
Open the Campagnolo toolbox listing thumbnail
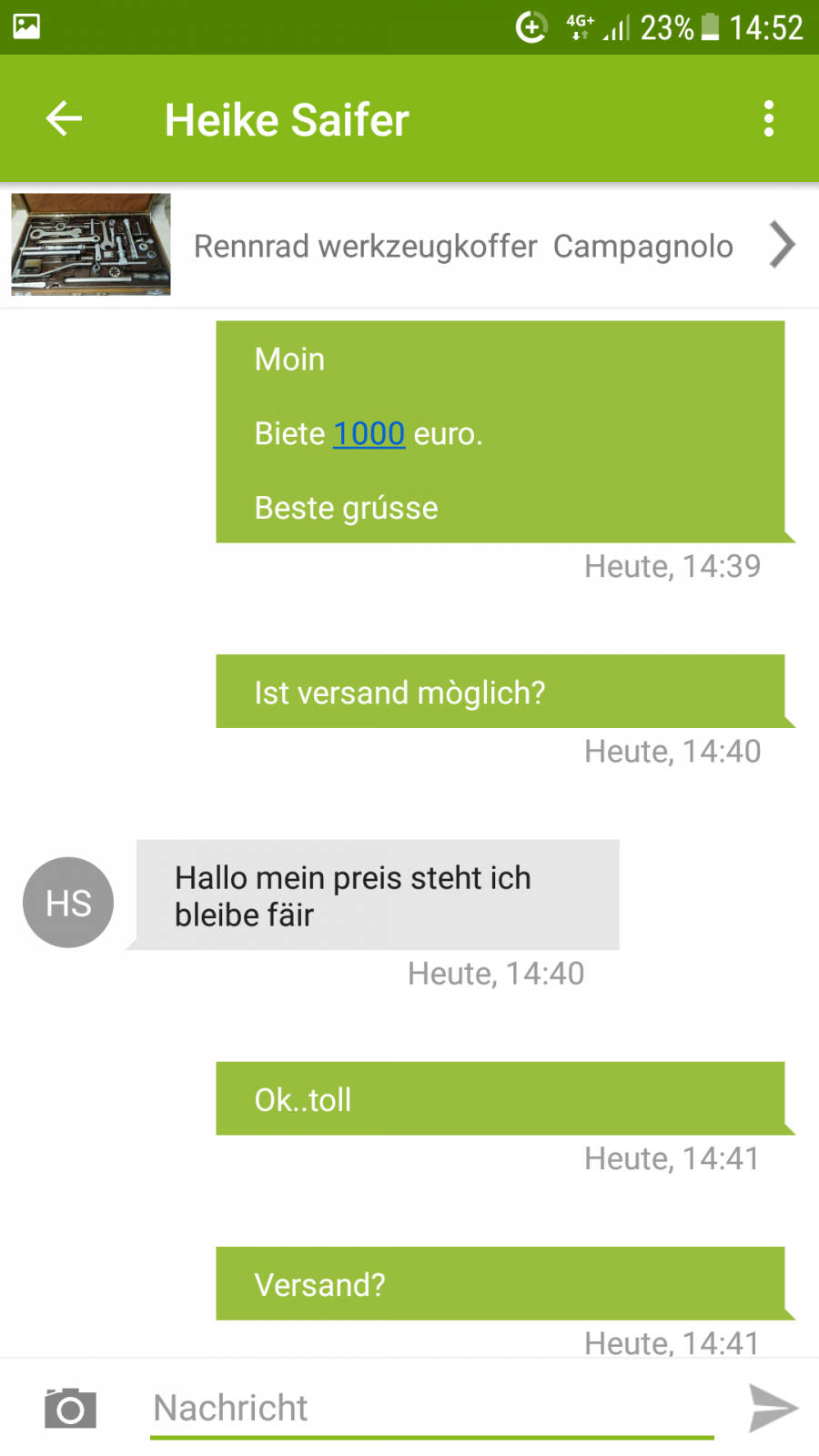[91, 244]
